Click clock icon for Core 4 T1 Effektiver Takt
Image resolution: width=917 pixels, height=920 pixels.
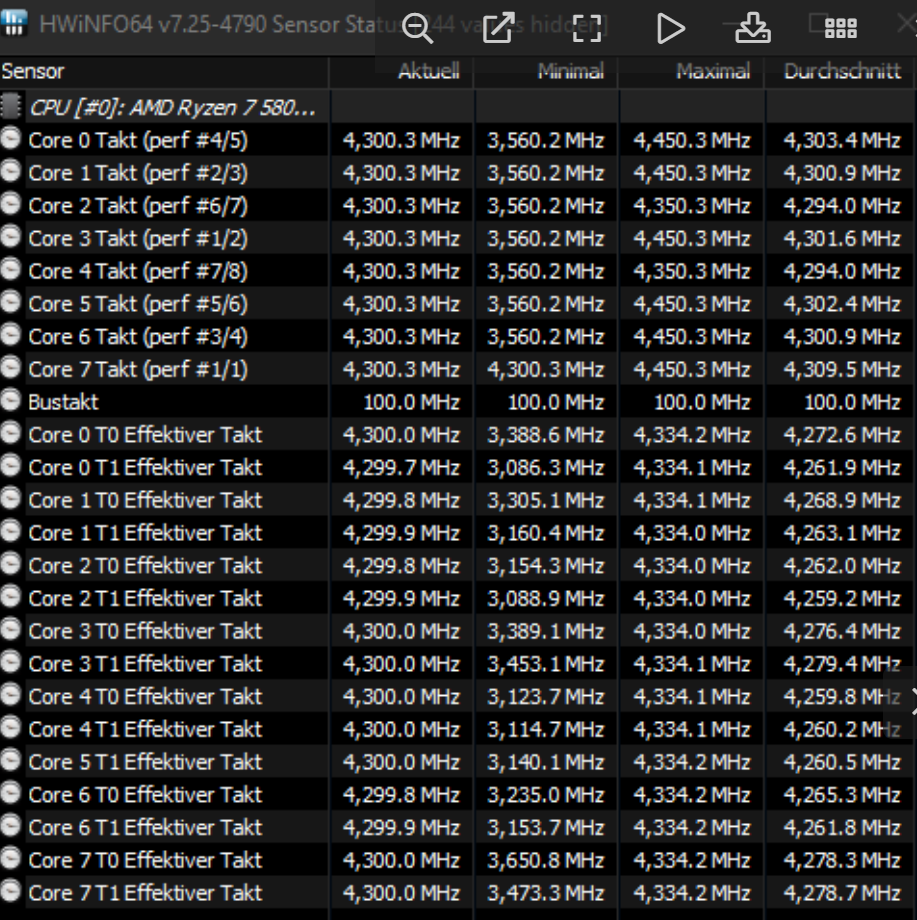point(11,728)
